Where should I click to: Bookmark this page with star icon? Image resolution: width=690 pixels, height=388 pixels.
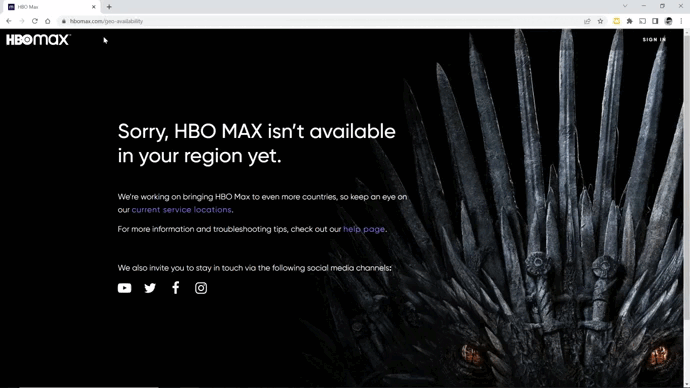[x=600, y=21]
